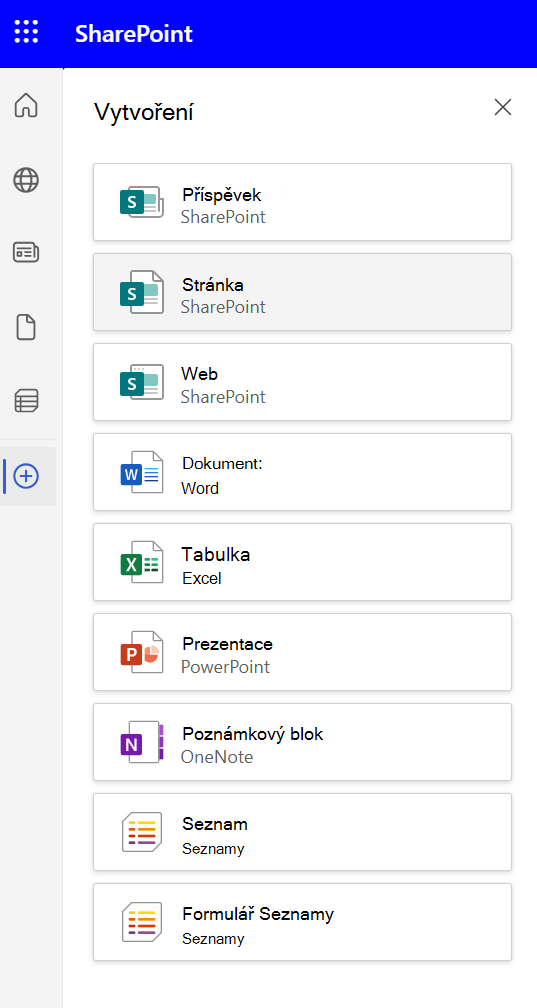Create an Excel Tabulka

click(302, 562)
